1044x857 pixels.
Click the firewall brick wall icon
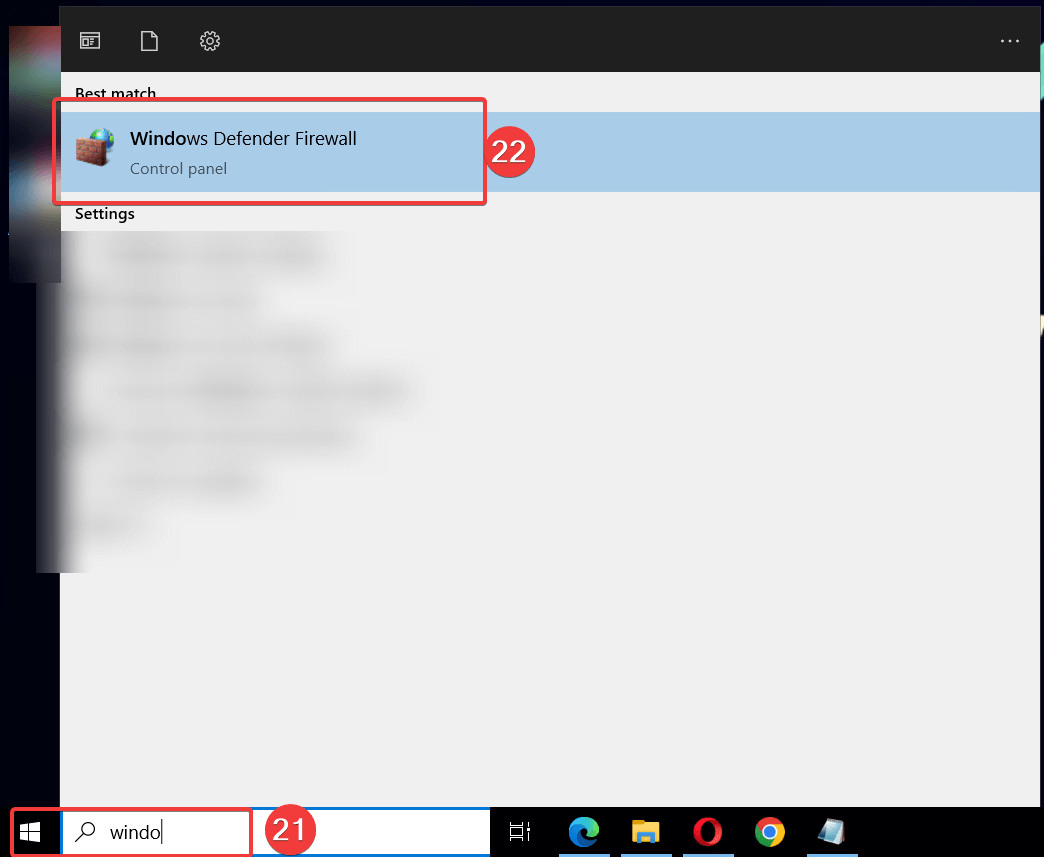(95, 148)
